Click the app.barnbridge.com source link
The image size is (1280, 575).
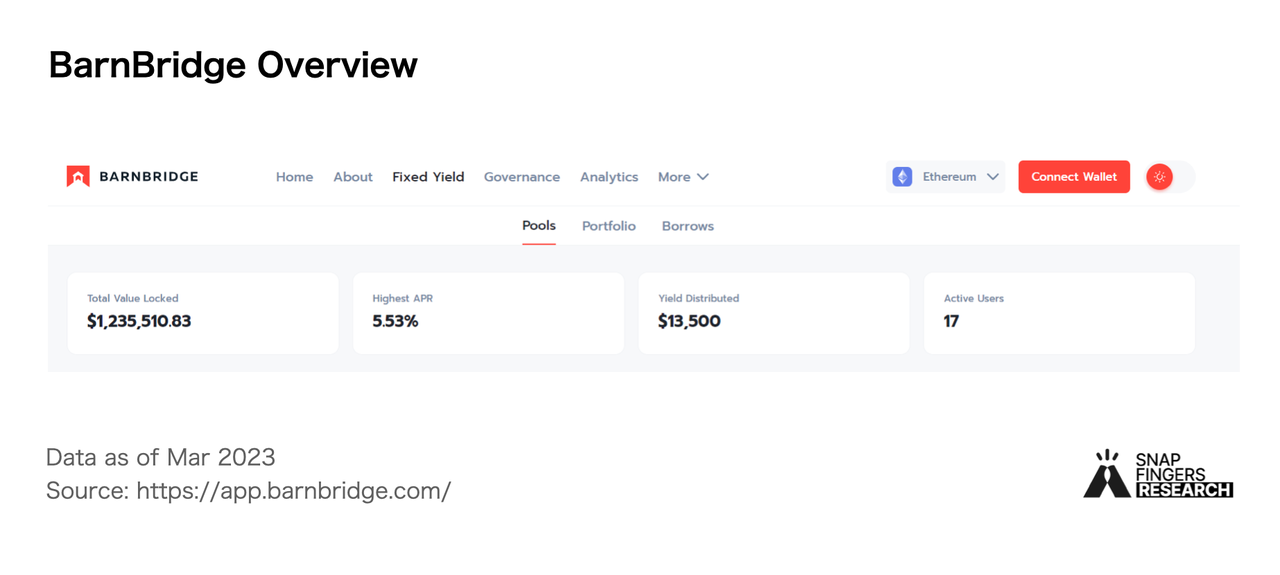(x=294, y=491)
